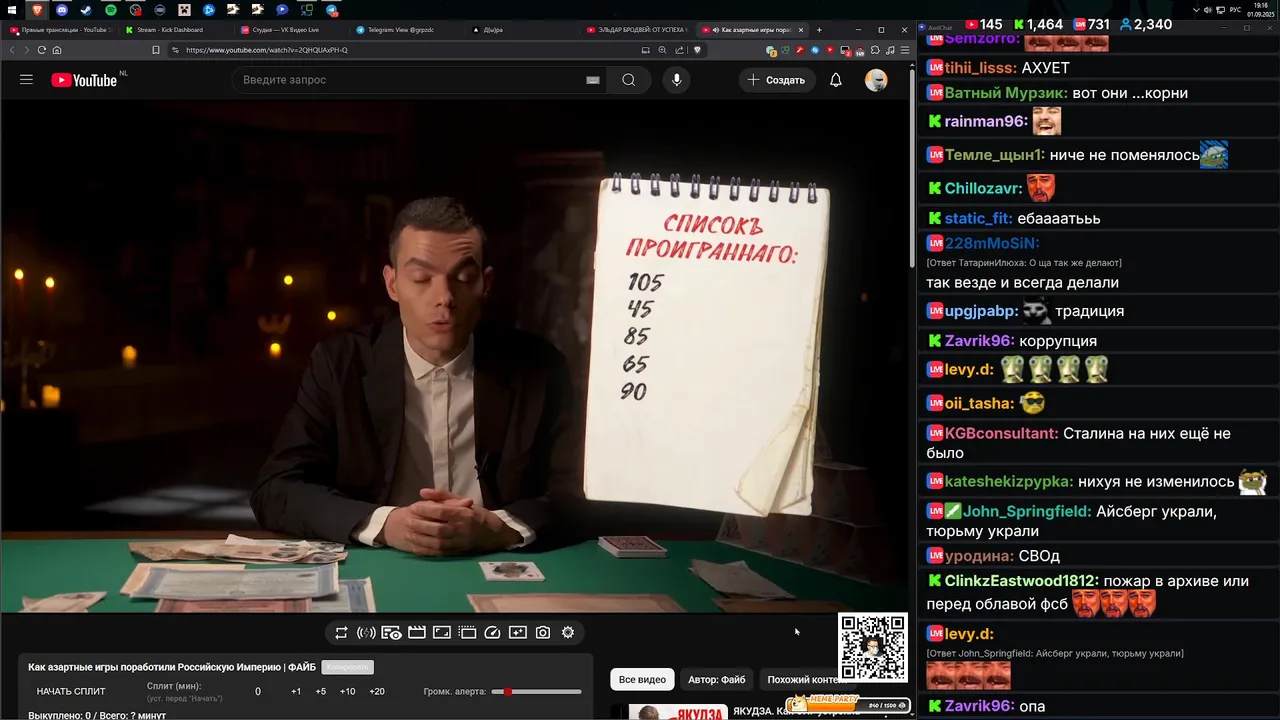Select the Автор: Файб chip
Image resolution: width=1280 pixels, height=720 pixels.
coord(717,680)
